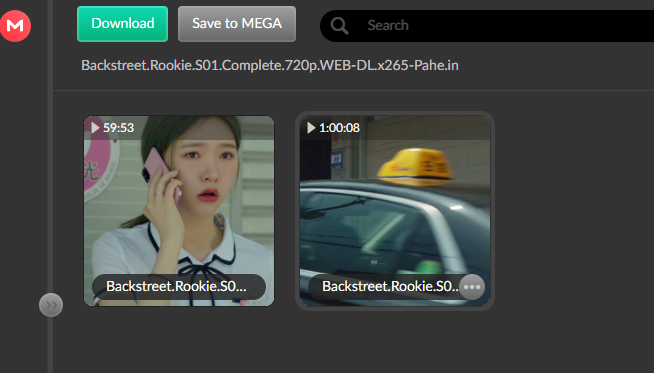Open the three-dots options on the taxi video

(x=472, y=287)
